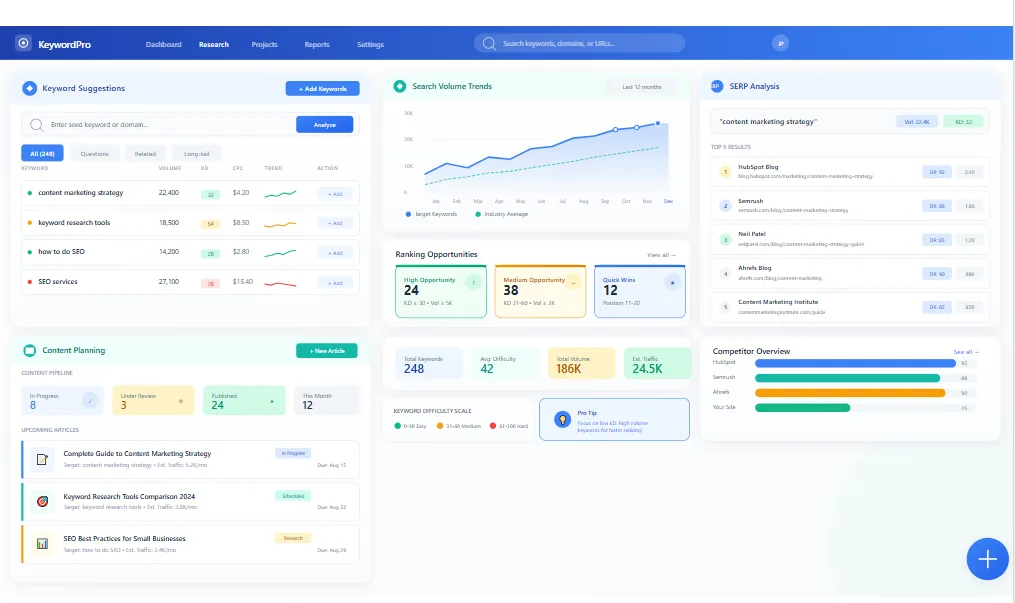Expand View all in Ranking Opportunities
The image size is (1015, 603).
coord(659,254)
